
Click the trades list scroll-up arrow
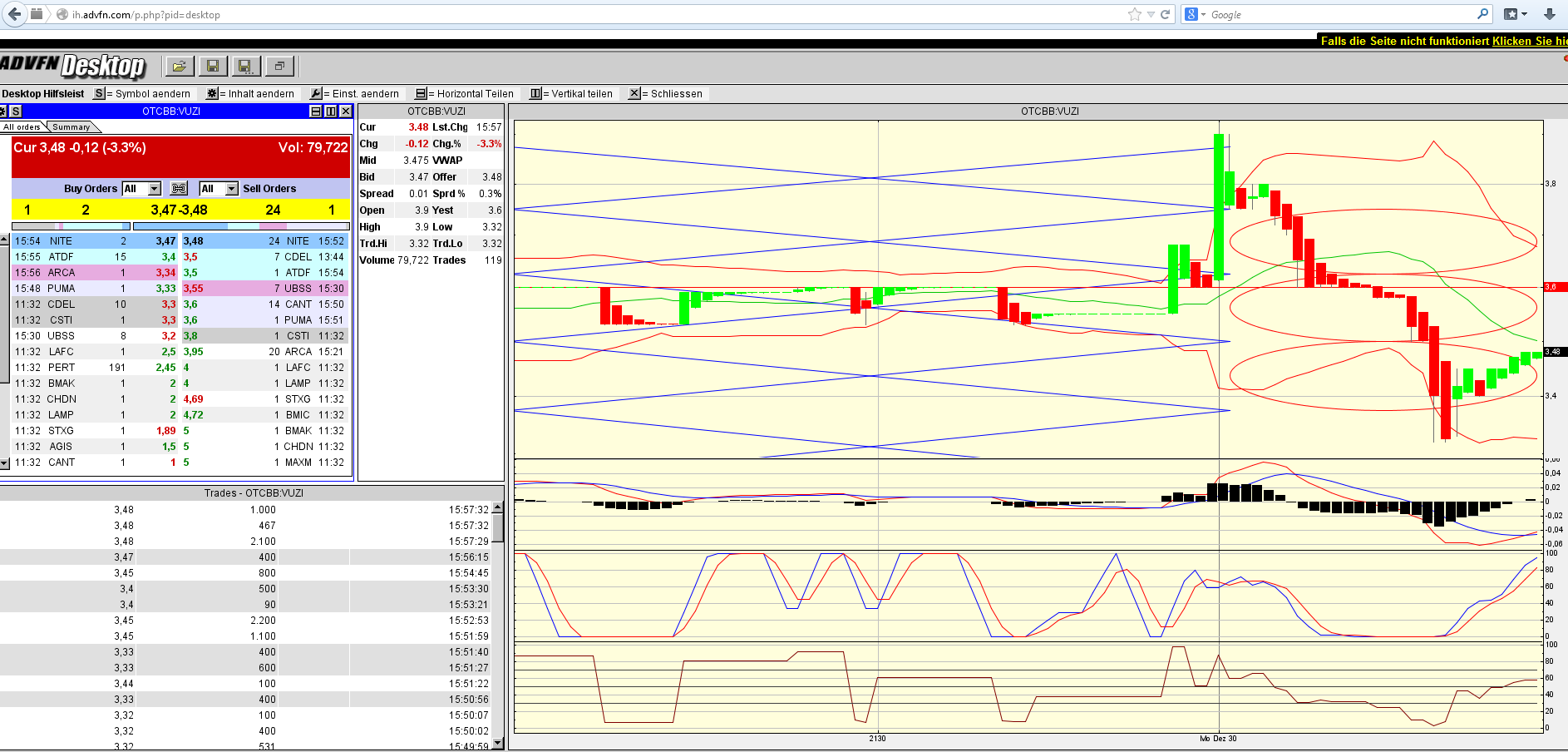tap(498, 507)
